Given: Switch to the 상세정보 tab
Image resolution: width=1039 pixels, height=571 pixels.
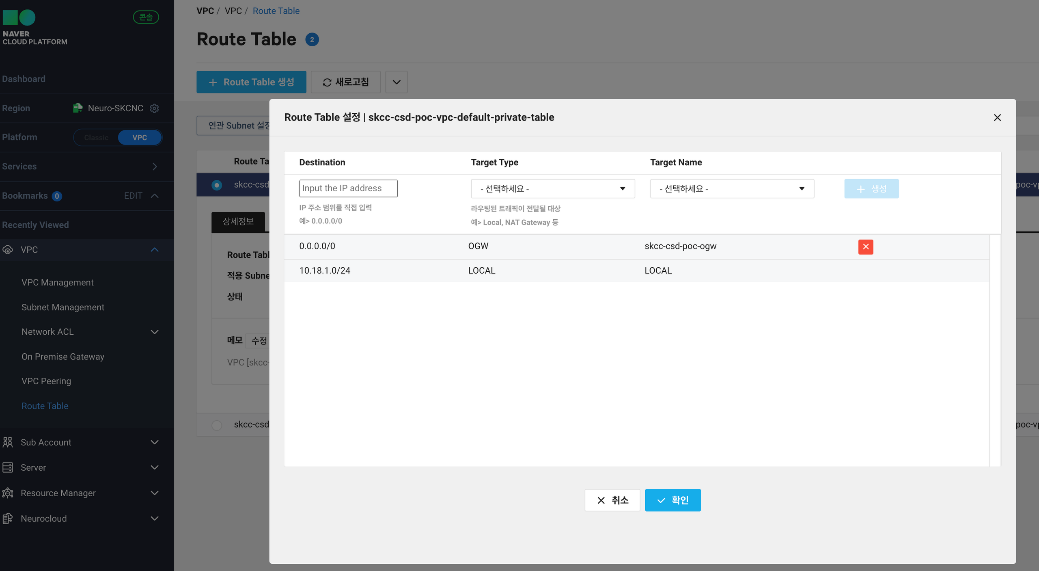Looking at the screenshot, I should [x=238, y=222].
